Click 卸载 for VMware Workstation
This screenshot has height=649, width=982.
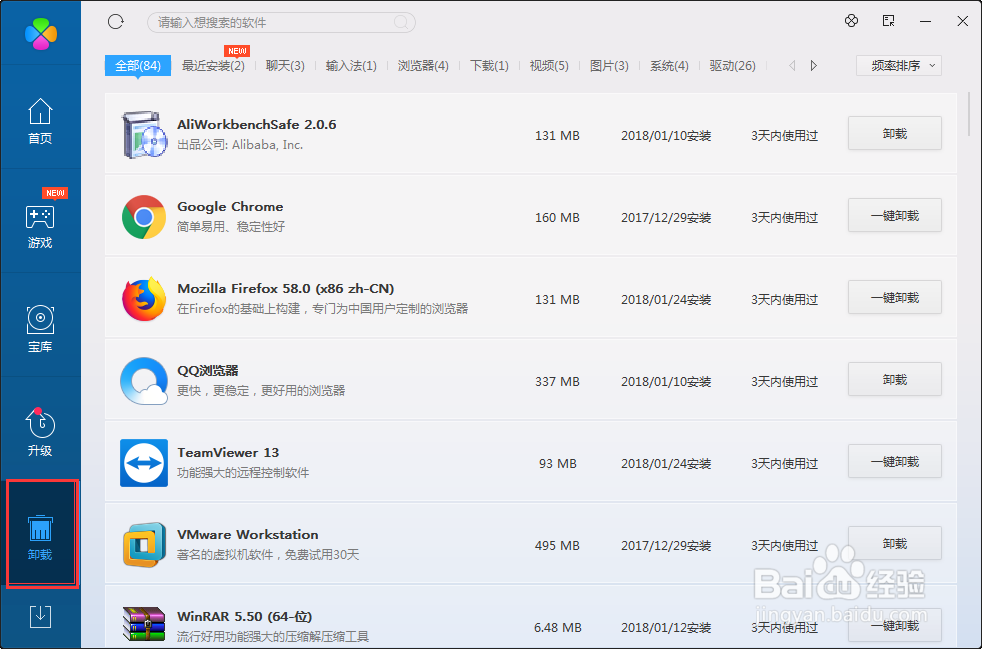pos(895,544)
